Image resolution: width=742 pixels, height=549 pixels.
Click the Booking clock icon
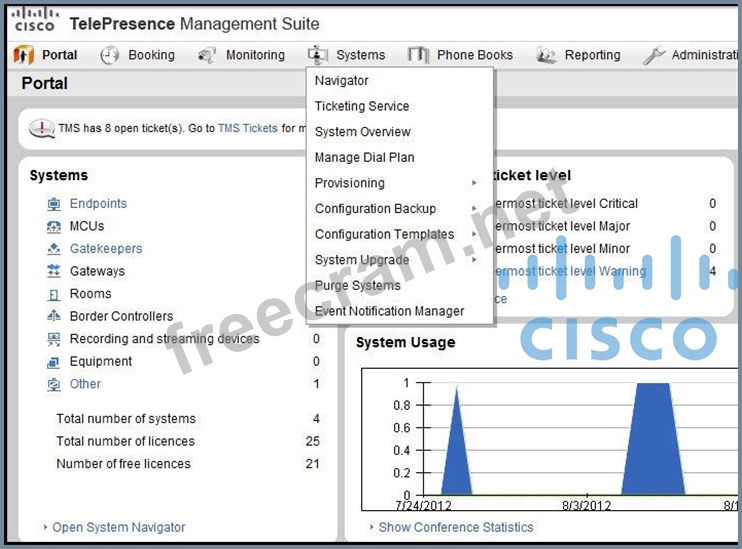tap(110, 56)
